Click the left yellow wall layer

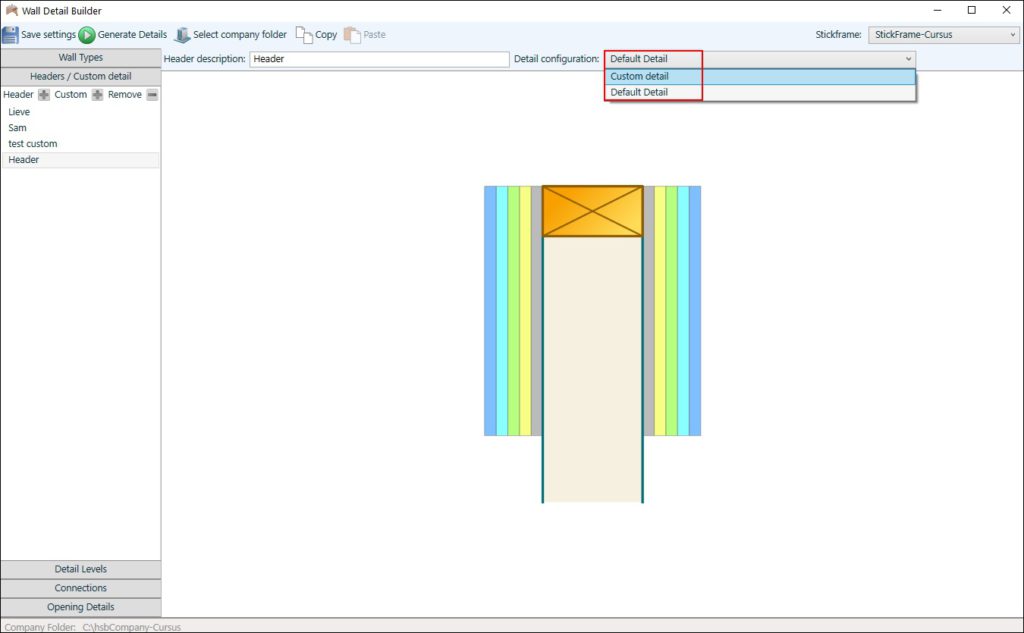(525, 311)
